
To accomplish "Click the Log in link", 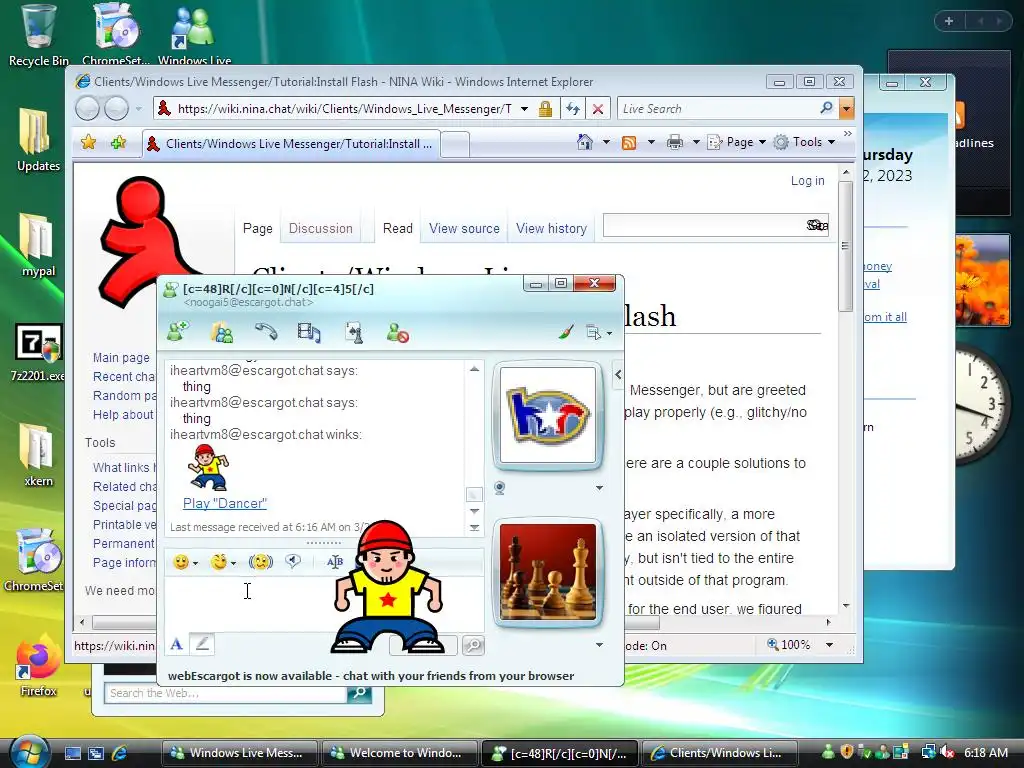I will point(807,181).
